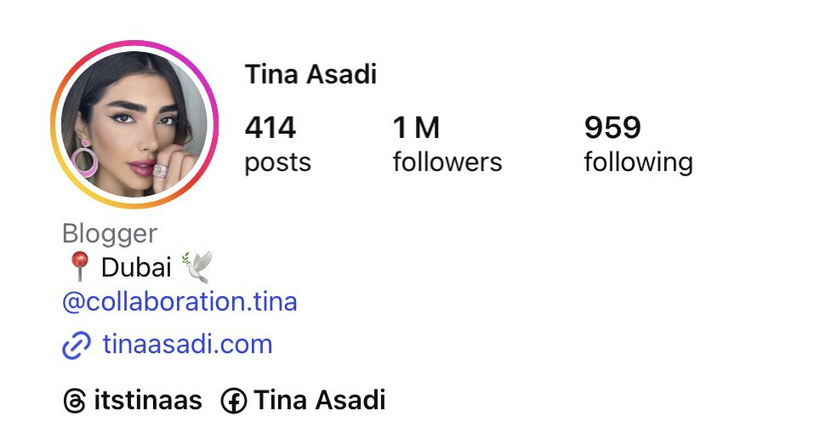View the 959 following count
820x440 pixels.
tap(612, 128)
